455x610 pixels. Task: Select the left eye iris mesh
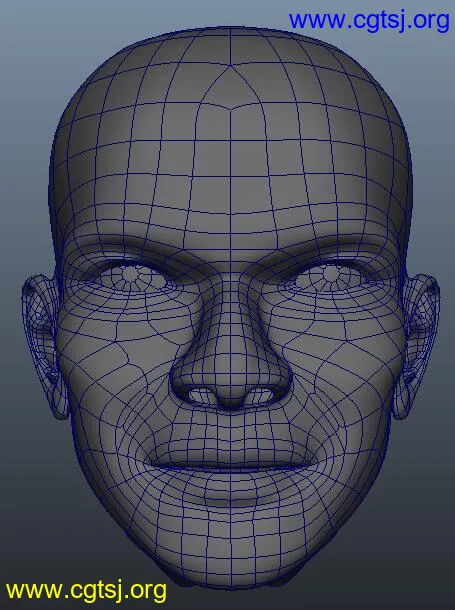point(131,274)
